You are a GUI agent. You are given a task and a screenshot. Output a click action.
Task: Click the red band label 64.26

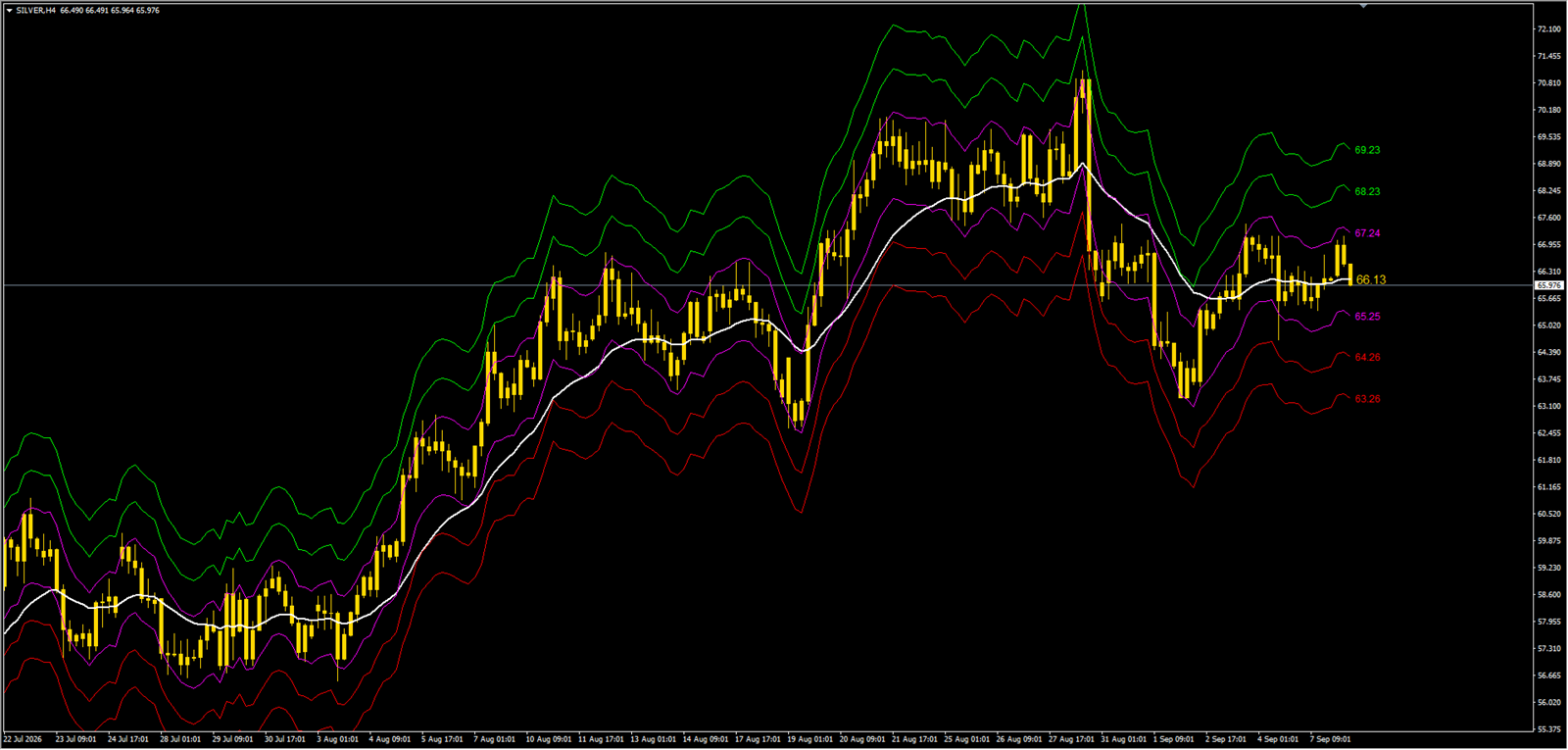[1367, 358]
